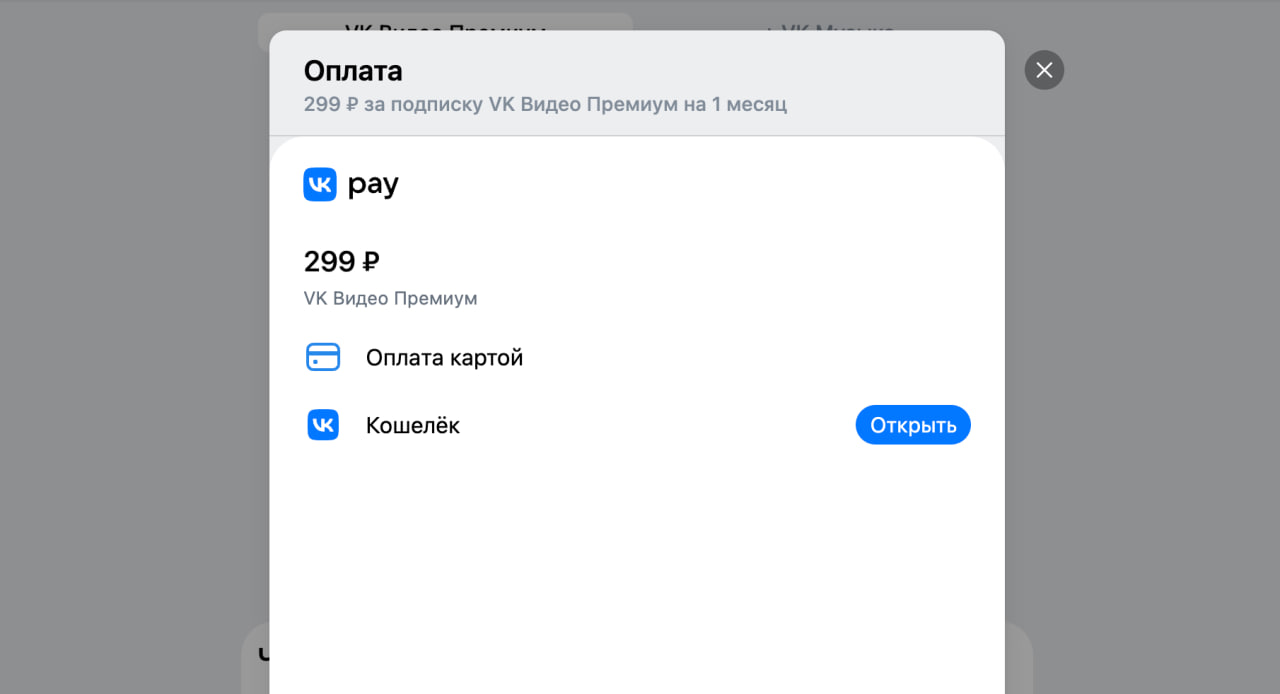Click the bank card icon
Image resolution: width=1280 pixels, height=694 pixels.
pos(323,358)
